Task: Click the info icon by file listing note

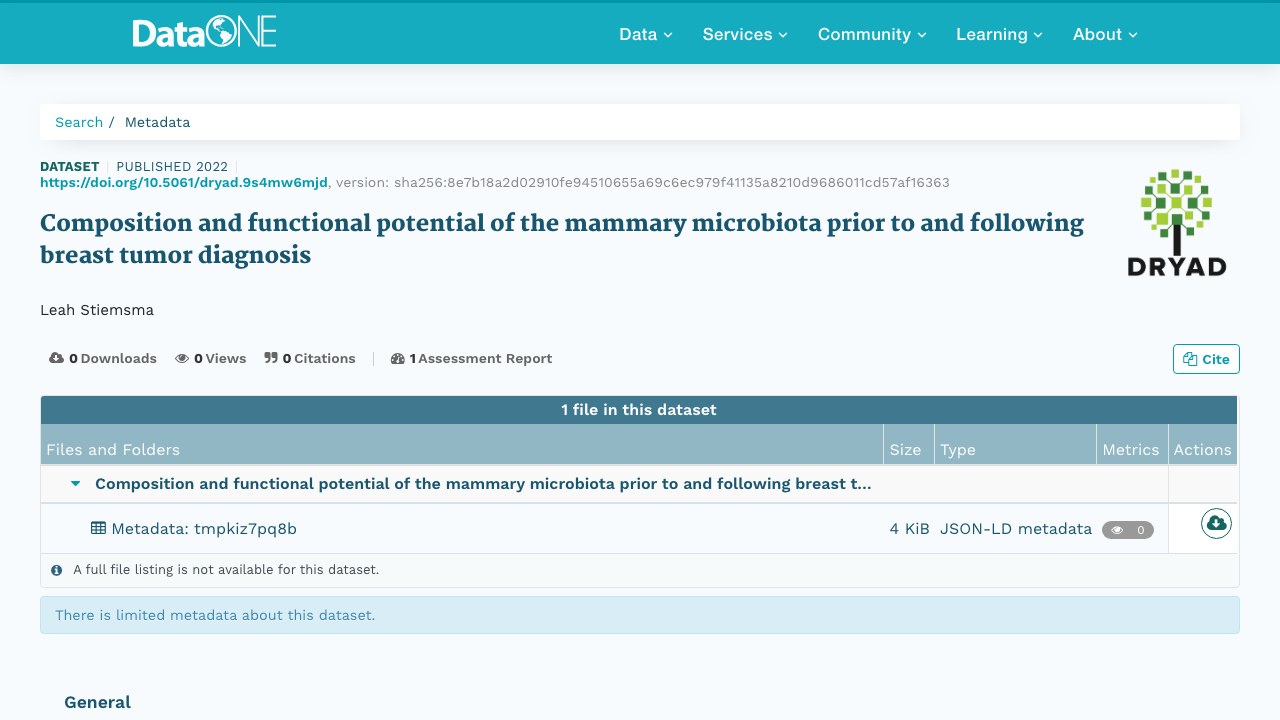Action: click(57, 570)
